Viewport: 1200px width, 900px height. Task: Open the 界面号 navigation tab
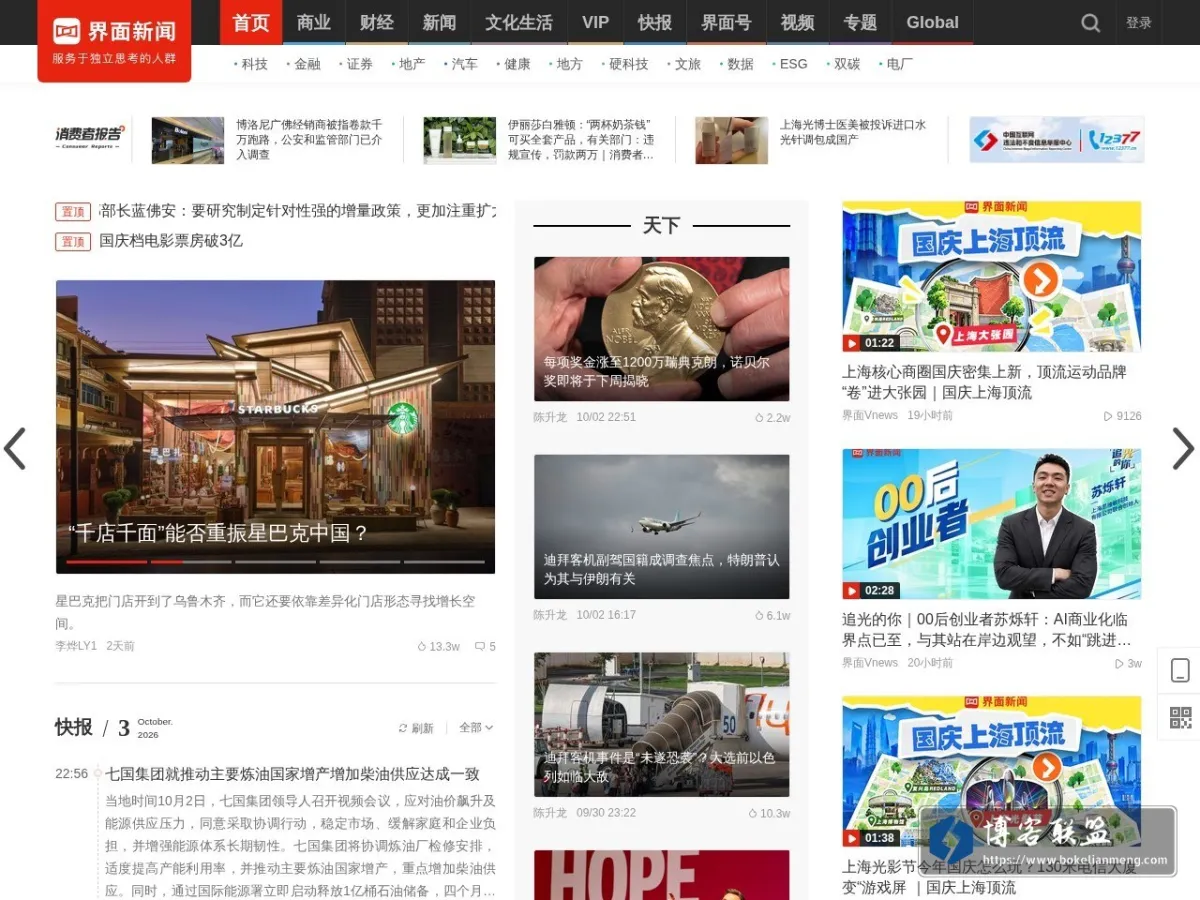(726, 22)
